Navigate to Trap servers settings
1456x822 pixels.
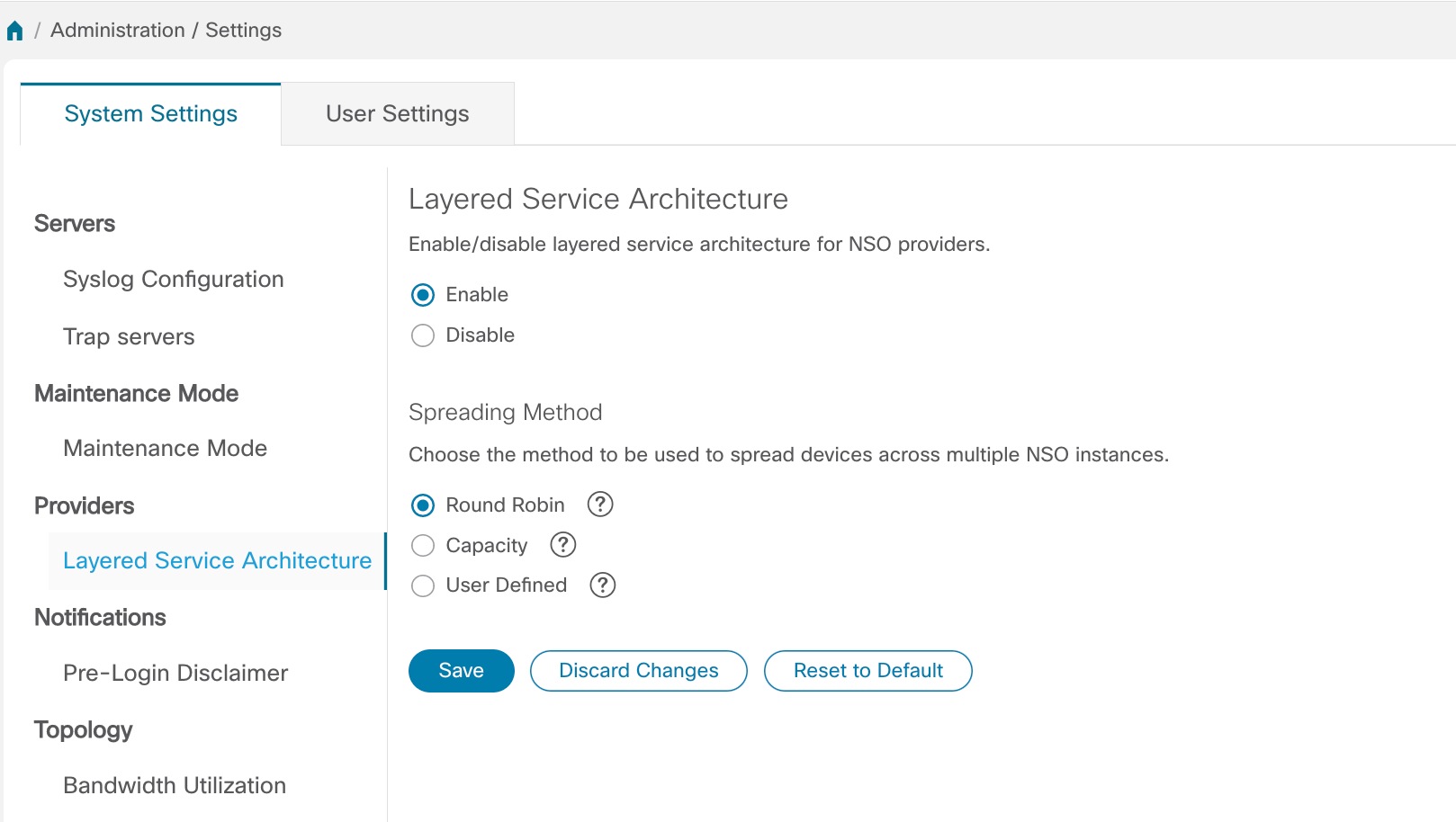point(128,336)
